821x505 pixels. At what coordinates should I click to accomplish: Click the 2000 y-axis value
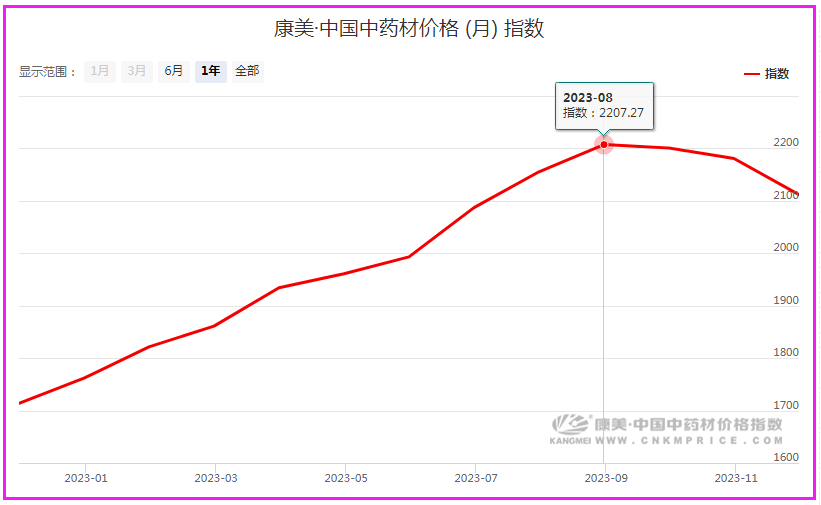[786, 247]
